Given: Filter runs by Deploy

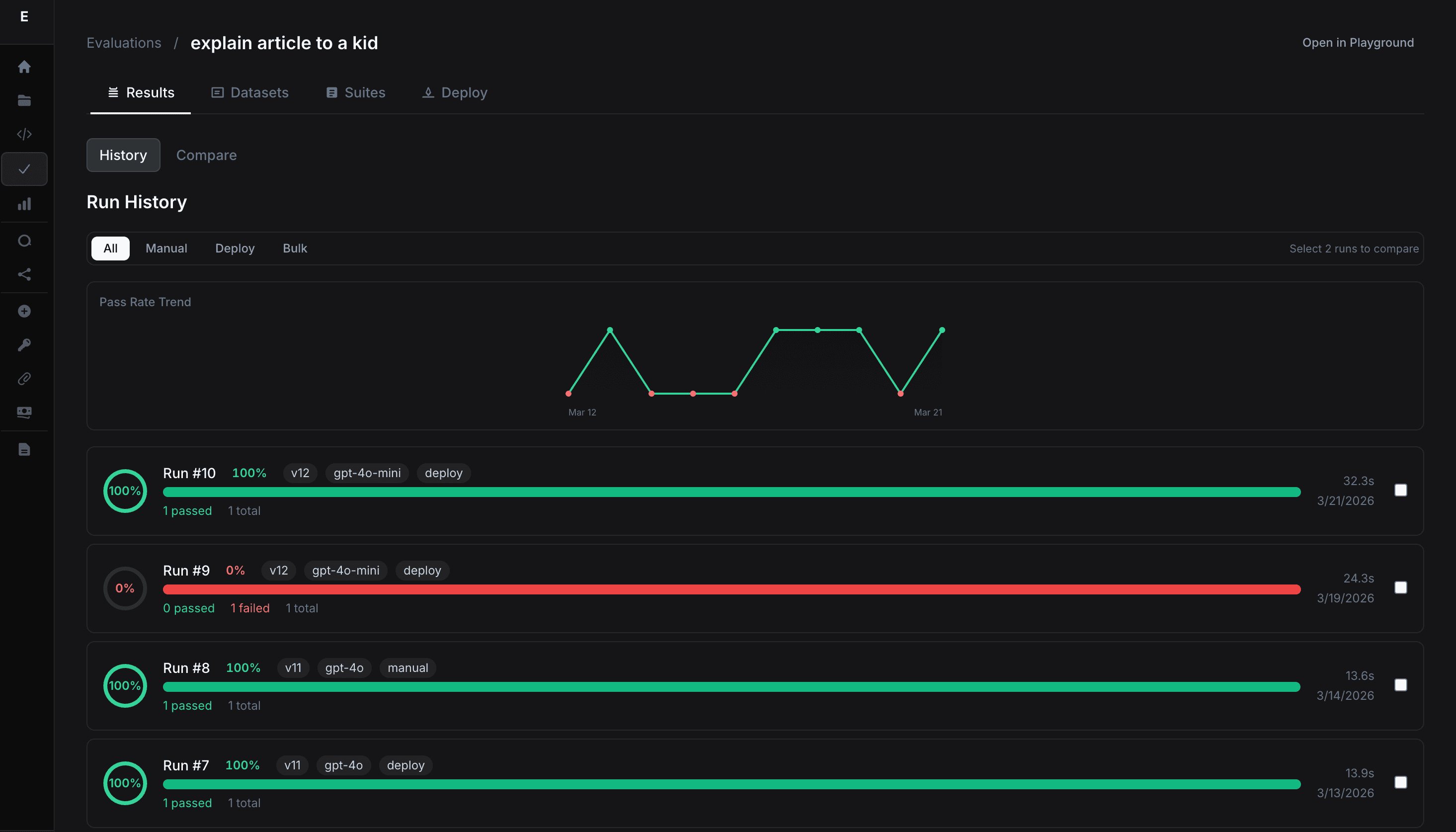Looking at the screenshot, I should click(235, 248).
